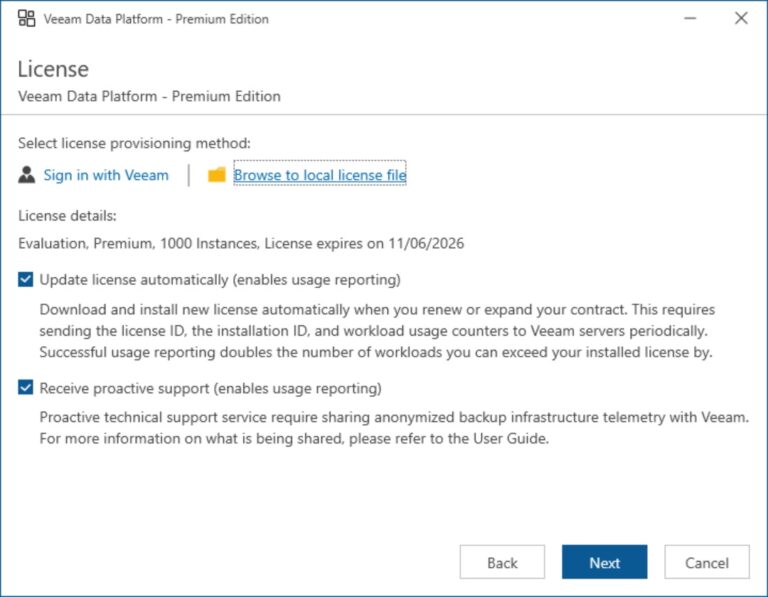Proceed with the Next button
The image size is (768, 597).
point(604,562)
